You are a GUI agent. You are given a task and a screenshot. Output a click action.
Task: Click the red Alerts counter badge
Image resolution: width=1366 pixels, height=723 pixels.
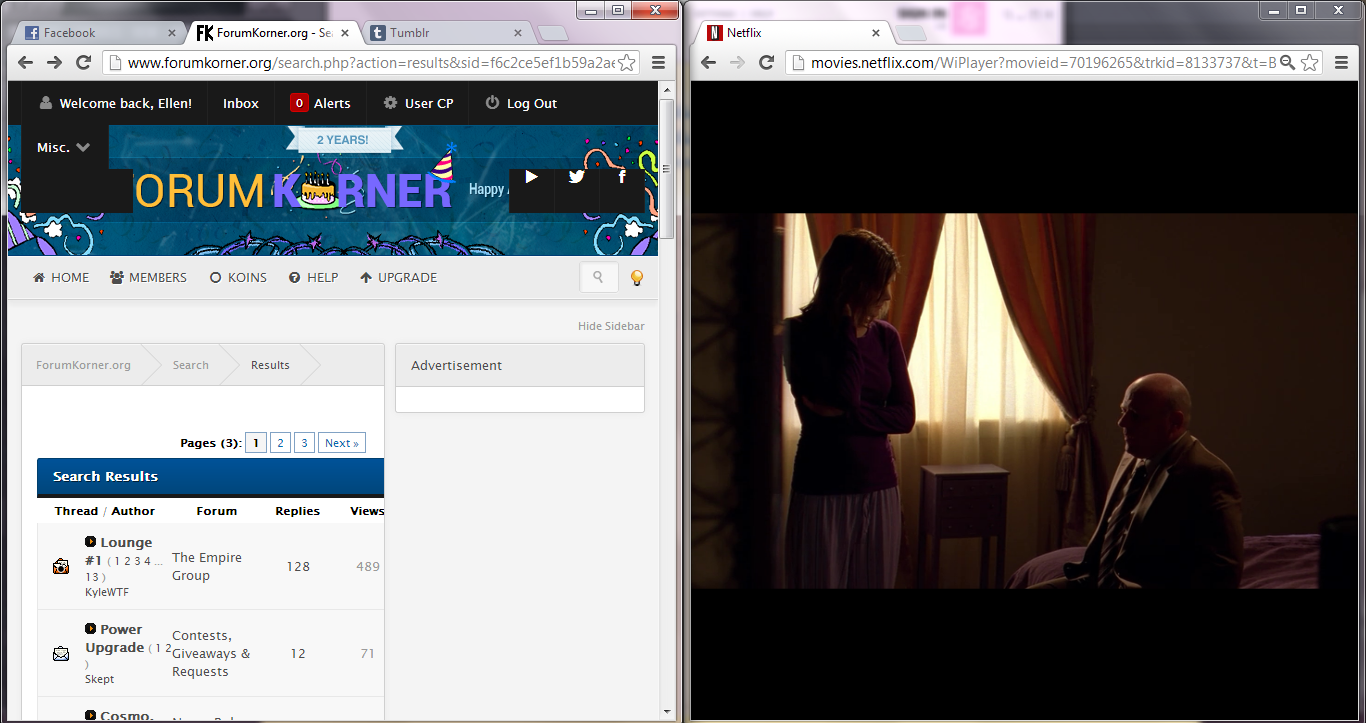point(299,103)
